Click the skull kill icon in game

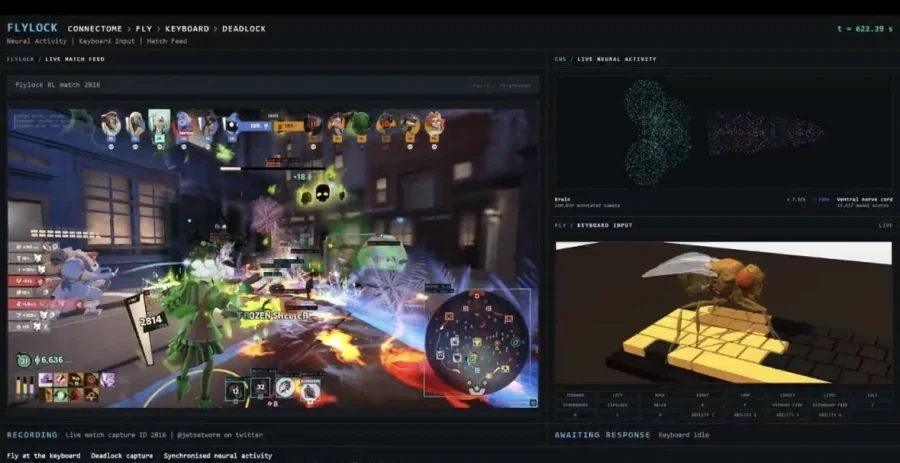click(x=322, y=193)
